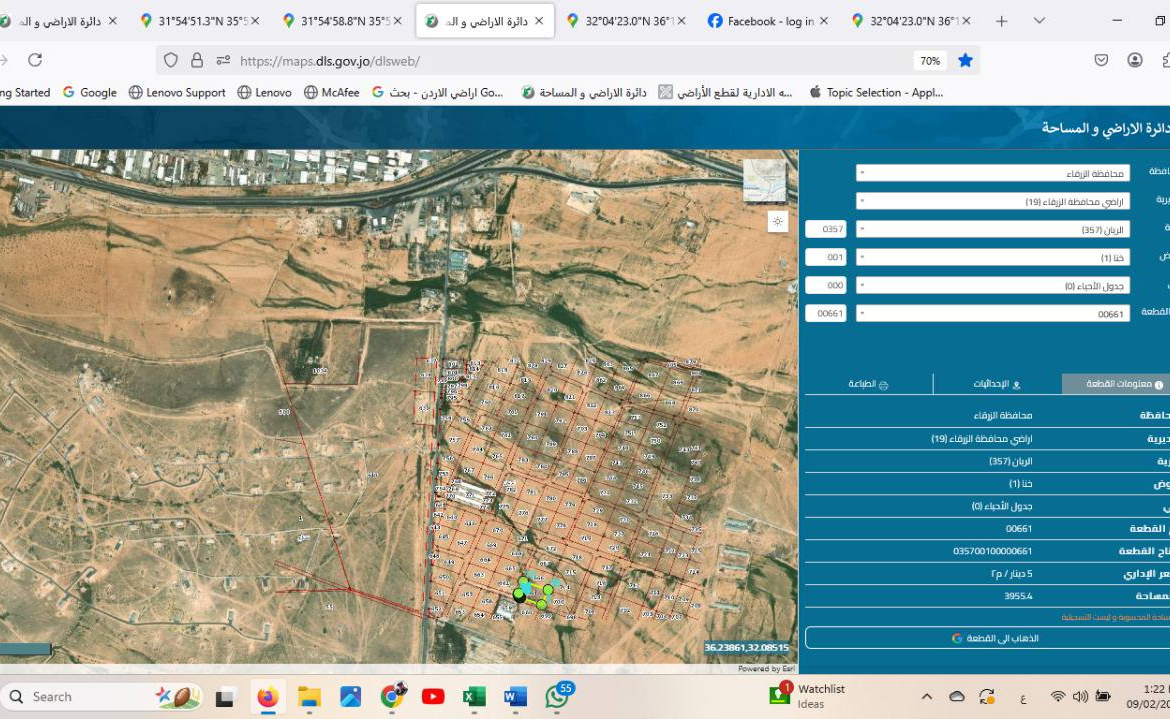Bookmark page with the blue star icon
Image resolution: width=1170 pixels, height=719 pixels.
coord(965,60)
